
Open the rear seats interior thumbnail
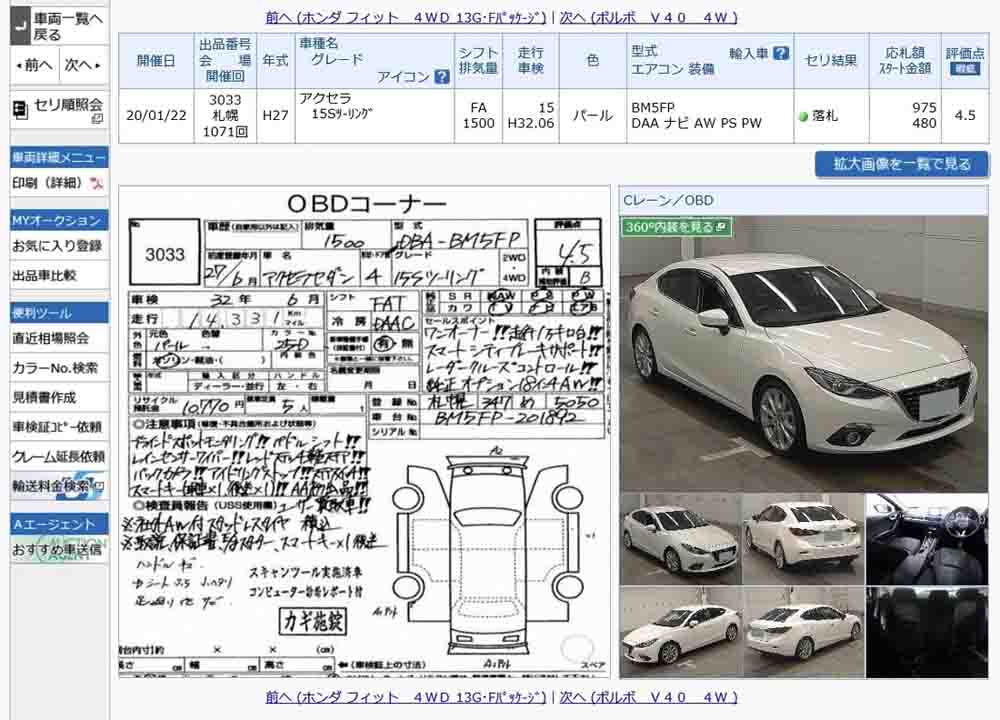927,632
